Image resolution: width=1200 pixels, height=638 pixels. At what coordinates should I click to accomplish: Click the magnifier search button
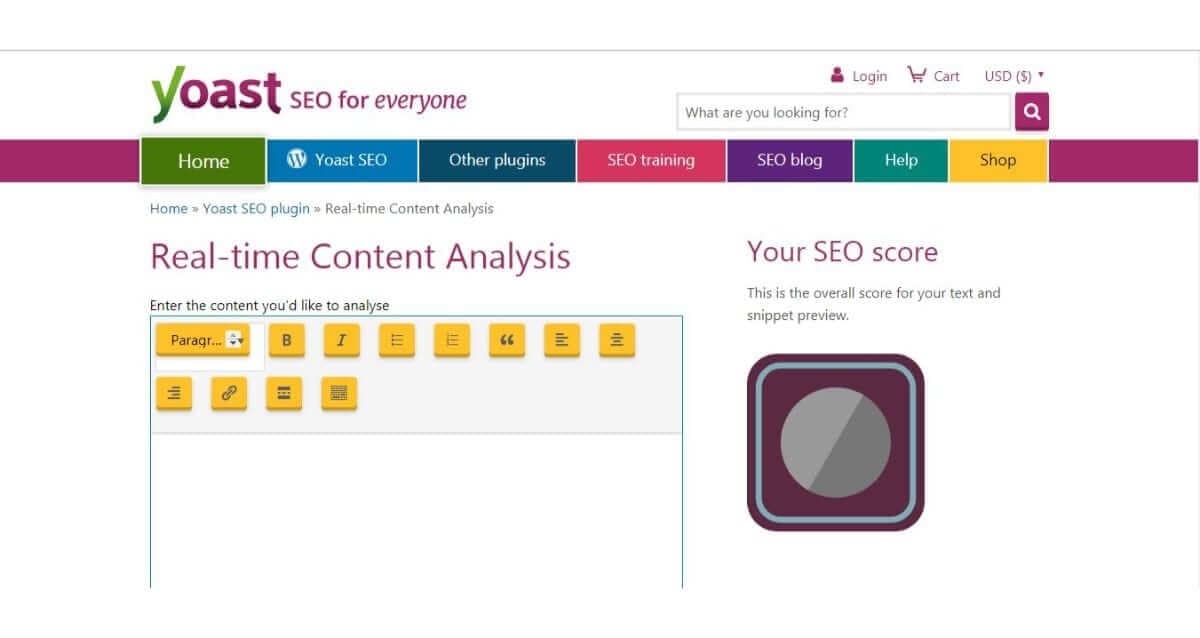point(1032,112)
